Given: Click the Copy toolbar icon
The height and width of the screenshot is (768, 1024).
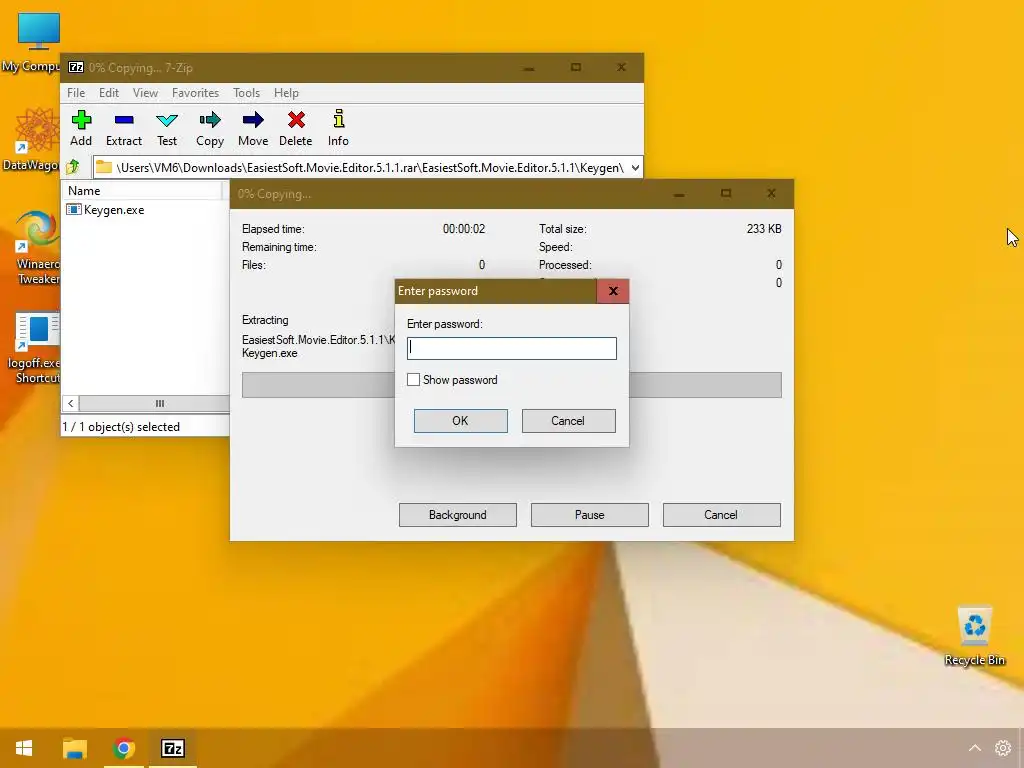Looking at the screenshot, I should tap(210, 128).
